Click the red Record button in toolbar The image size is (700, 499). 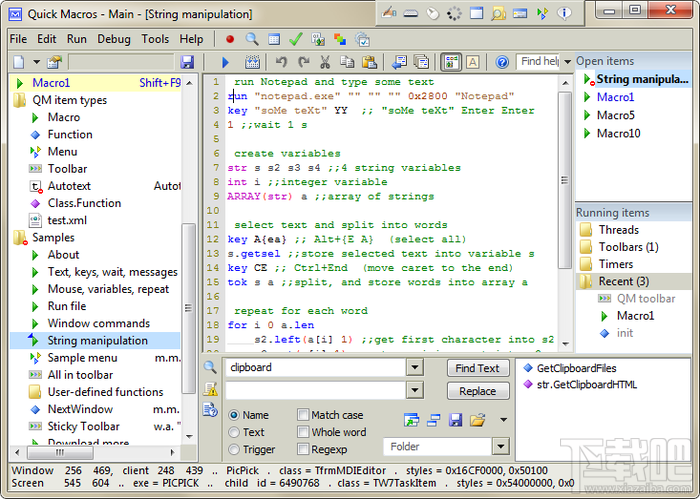230,39
